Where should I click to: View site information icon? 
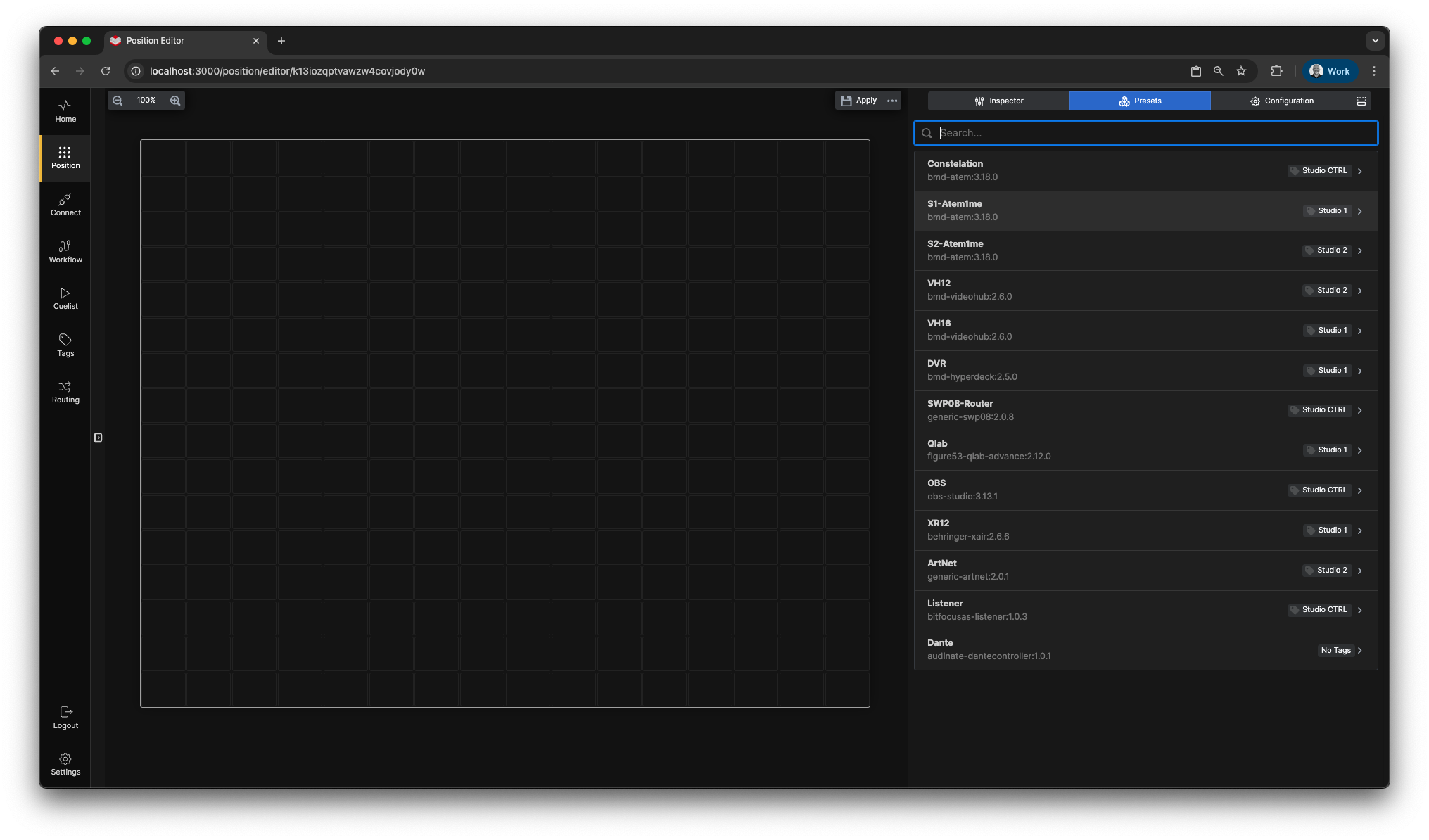(x=136, y=71)
